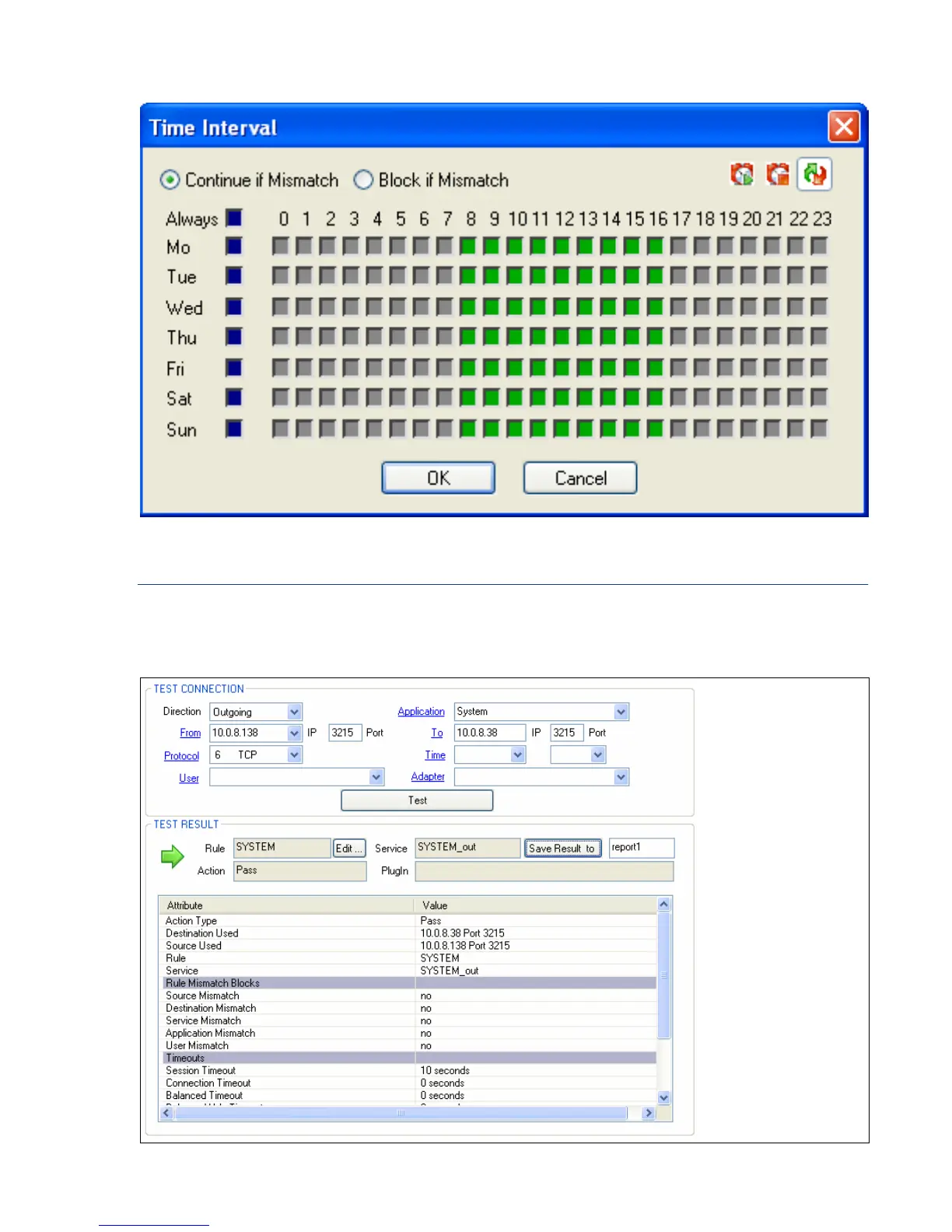Select the Rule Mismatch Blocks header row

410,983
